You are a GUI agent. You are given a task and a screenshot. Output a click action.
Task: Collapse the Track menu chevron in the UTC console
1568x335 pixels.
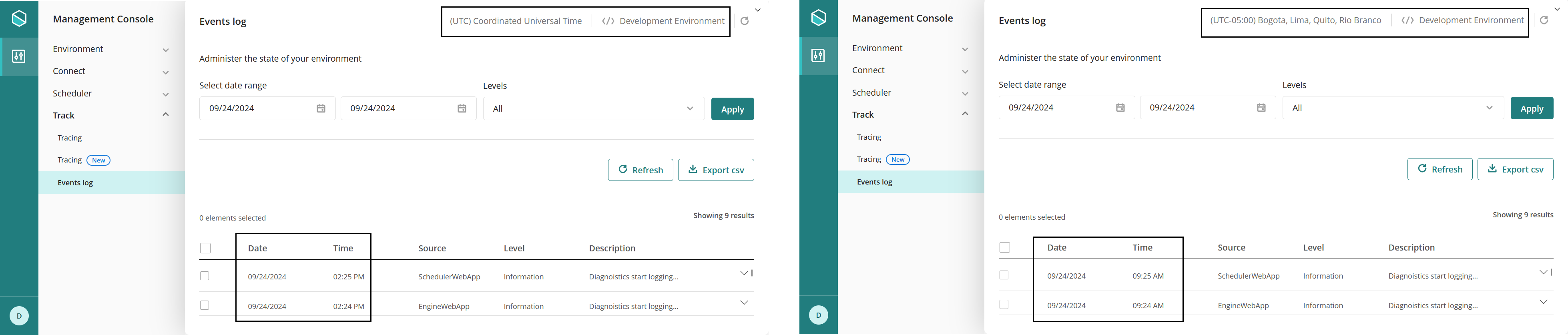tap(166, 114)
